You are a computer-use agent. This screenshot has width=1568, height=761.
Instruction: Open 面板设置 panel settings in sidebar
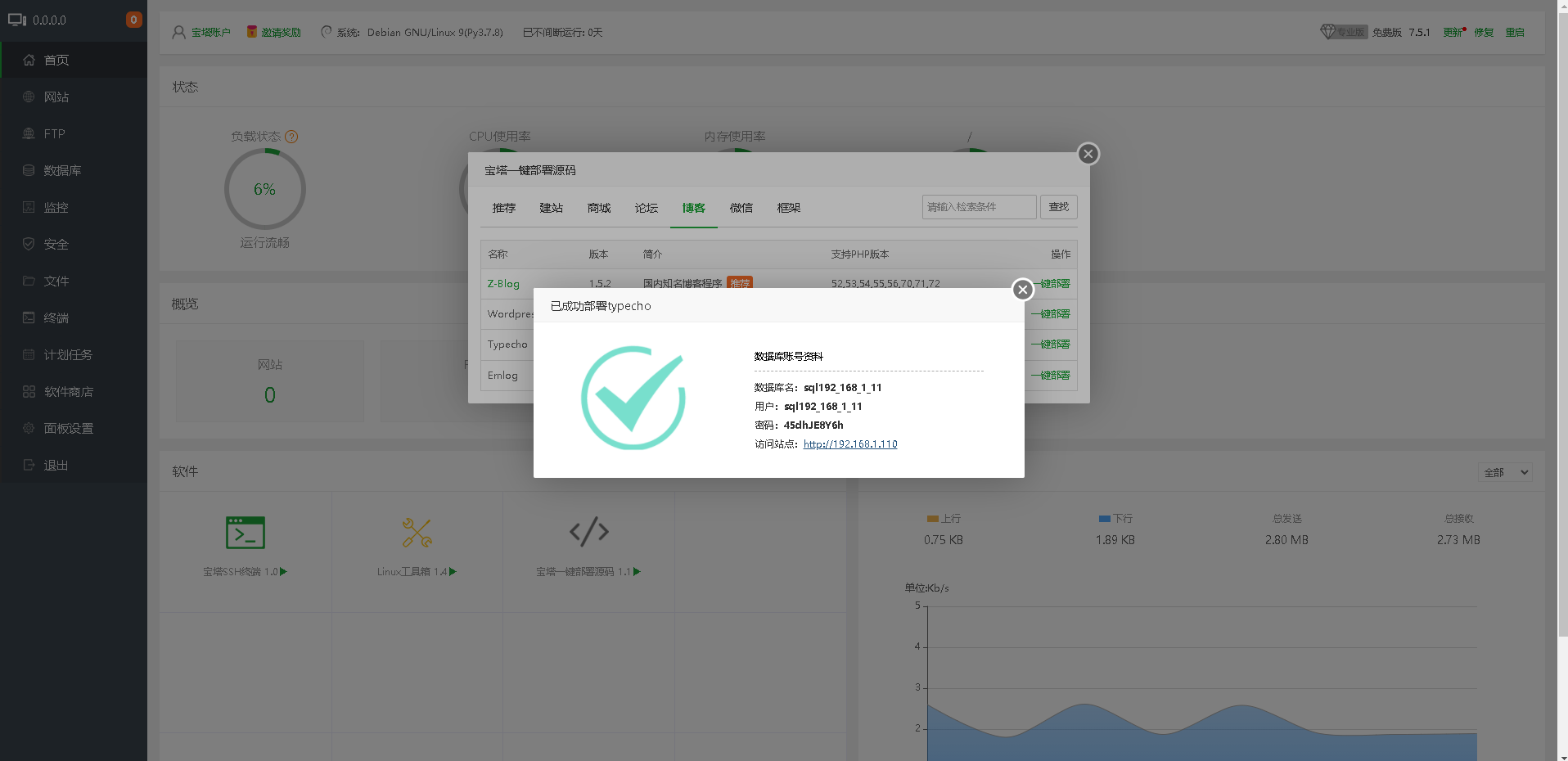[74, 428]
